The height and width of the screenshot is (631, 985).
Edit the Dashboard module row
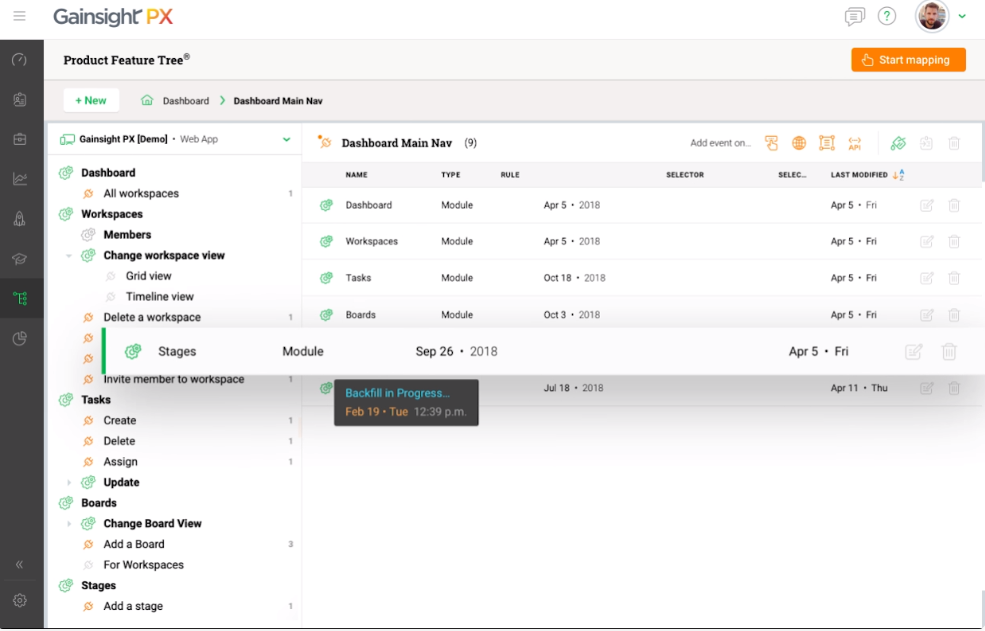[927, 205]
